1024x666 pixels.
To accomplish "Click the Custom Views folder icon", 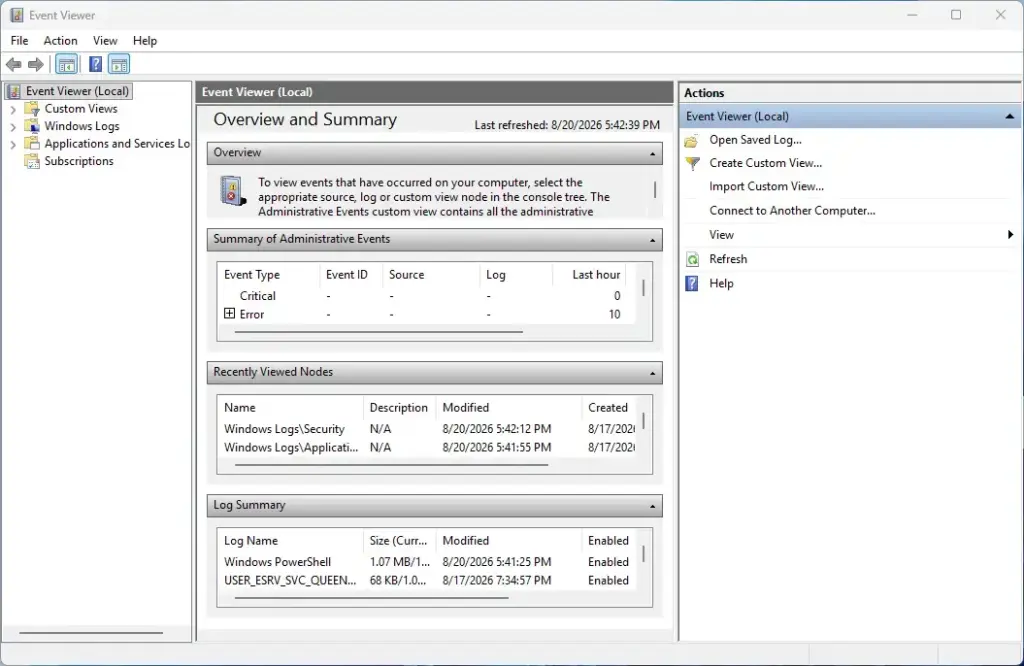I will point(32,108).
